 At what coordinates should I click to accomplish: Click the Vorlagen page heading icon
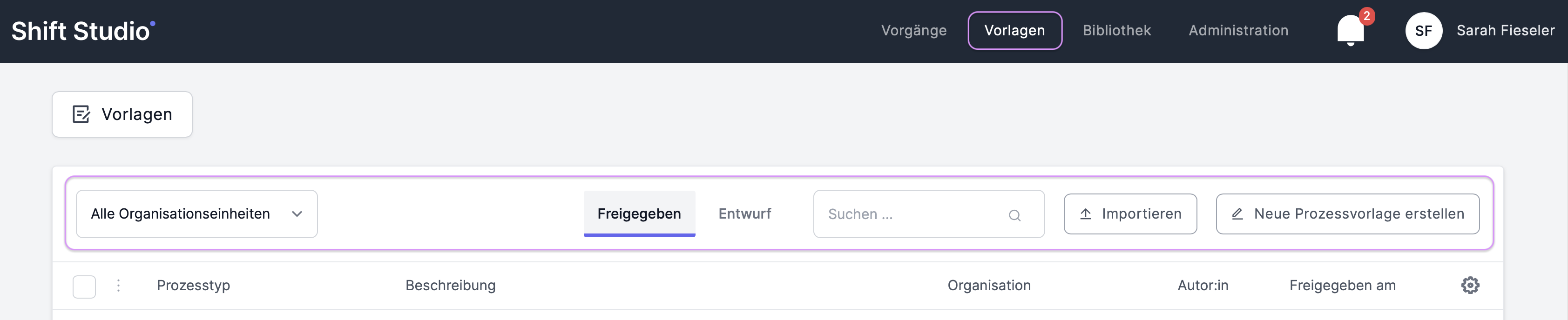81,114
